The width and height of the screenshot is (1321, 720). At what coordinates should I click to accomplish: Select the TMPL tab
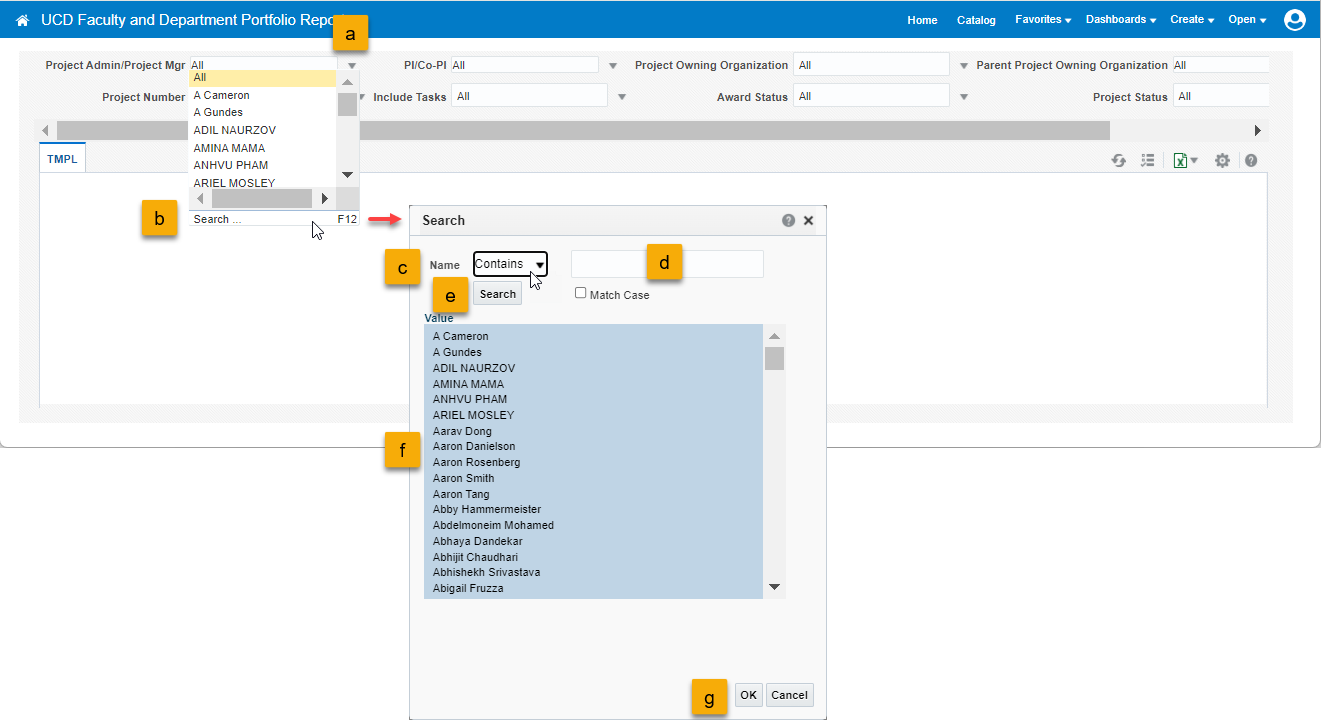pyautogui.click(x=62, y=159)
